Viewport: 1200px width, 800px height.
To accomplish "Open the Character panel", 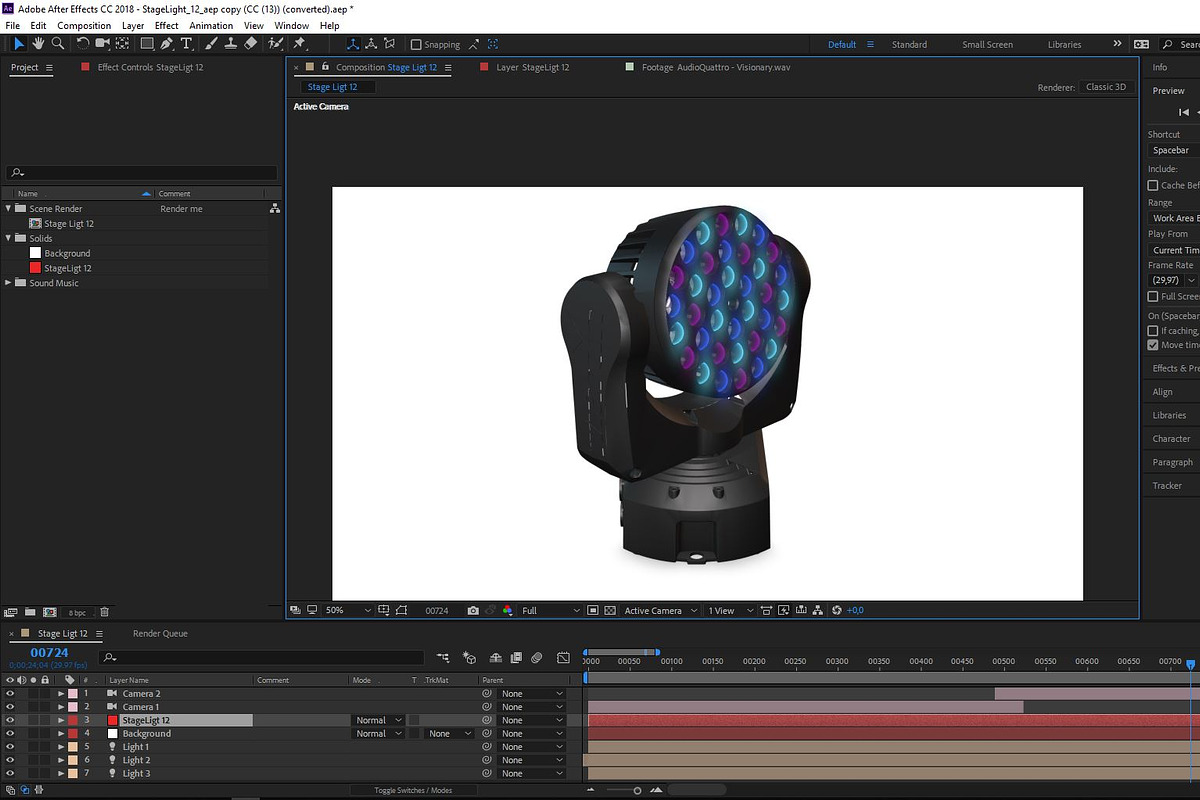I will tap(1171, 438).
